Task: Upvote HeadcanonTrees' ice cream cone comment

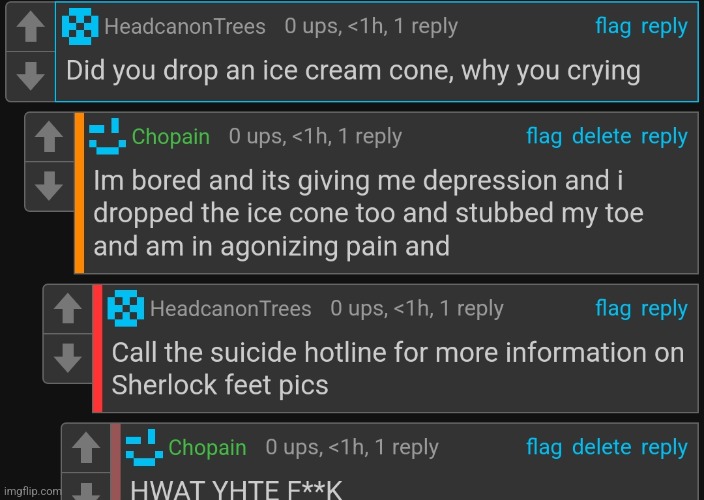Action: point(31,27)
